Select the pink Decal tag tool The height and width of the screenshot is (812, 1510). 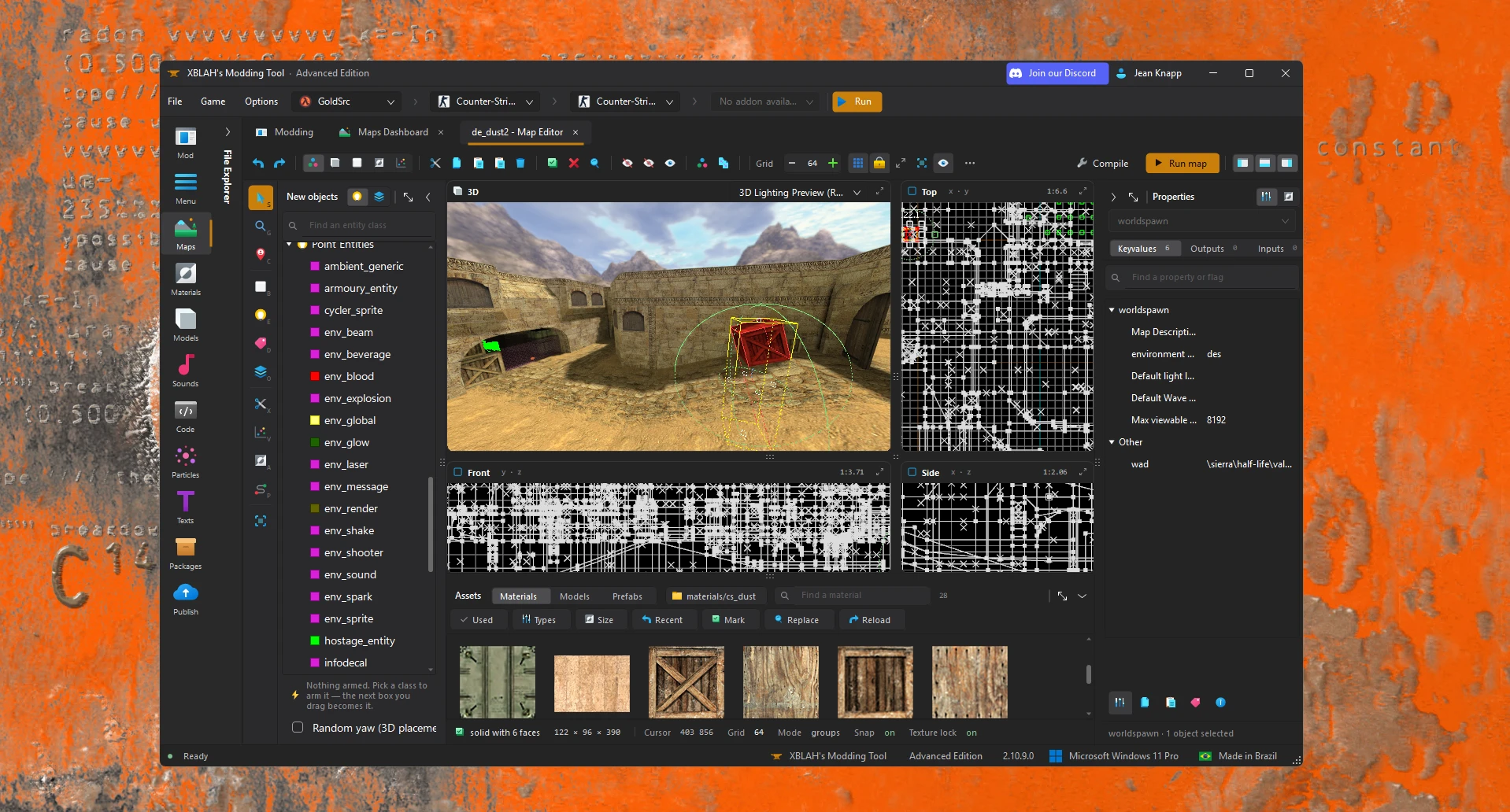261,343
